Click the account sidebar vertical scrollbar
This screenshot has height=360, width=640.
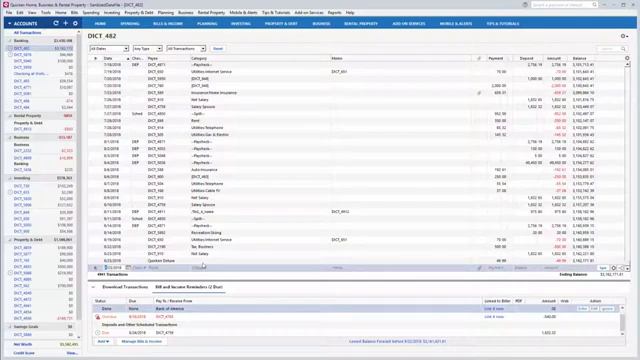79,184
